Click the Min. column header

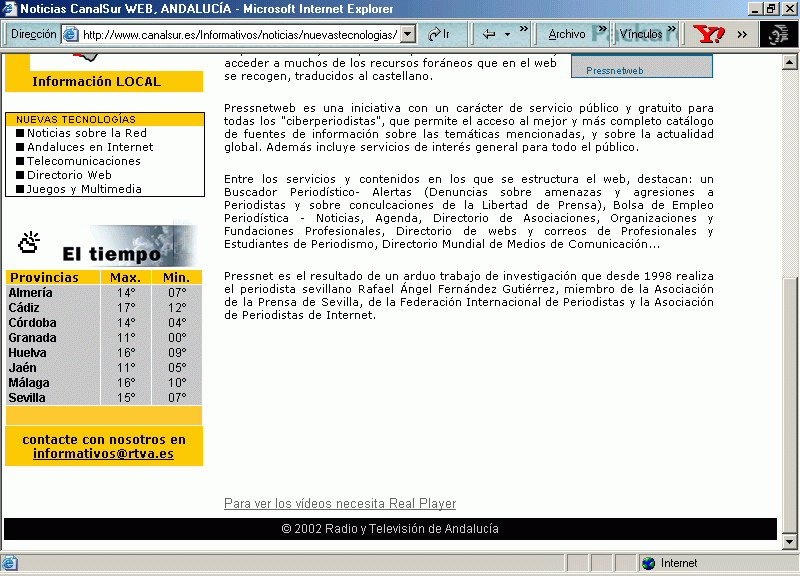click(176, 278)
